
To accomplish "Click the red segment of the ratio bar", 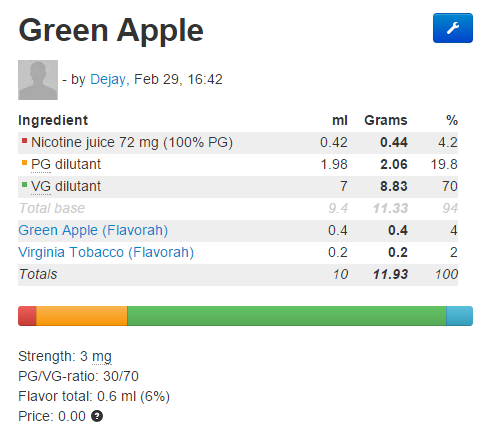I will [27, 316].
